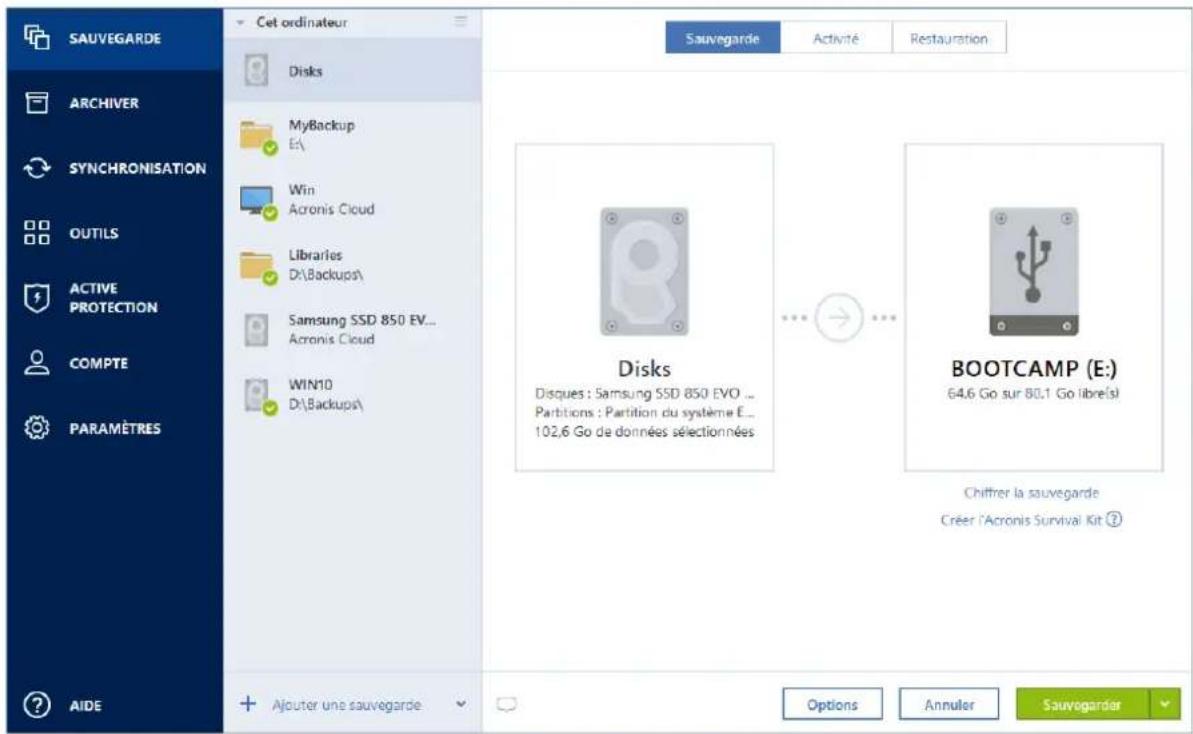The height and width of the screenshot is (734, 1193).
Task: Click the 64,6 Go sur 80,1 Go libre(s) text
Action: click(x=1033, y=393)
